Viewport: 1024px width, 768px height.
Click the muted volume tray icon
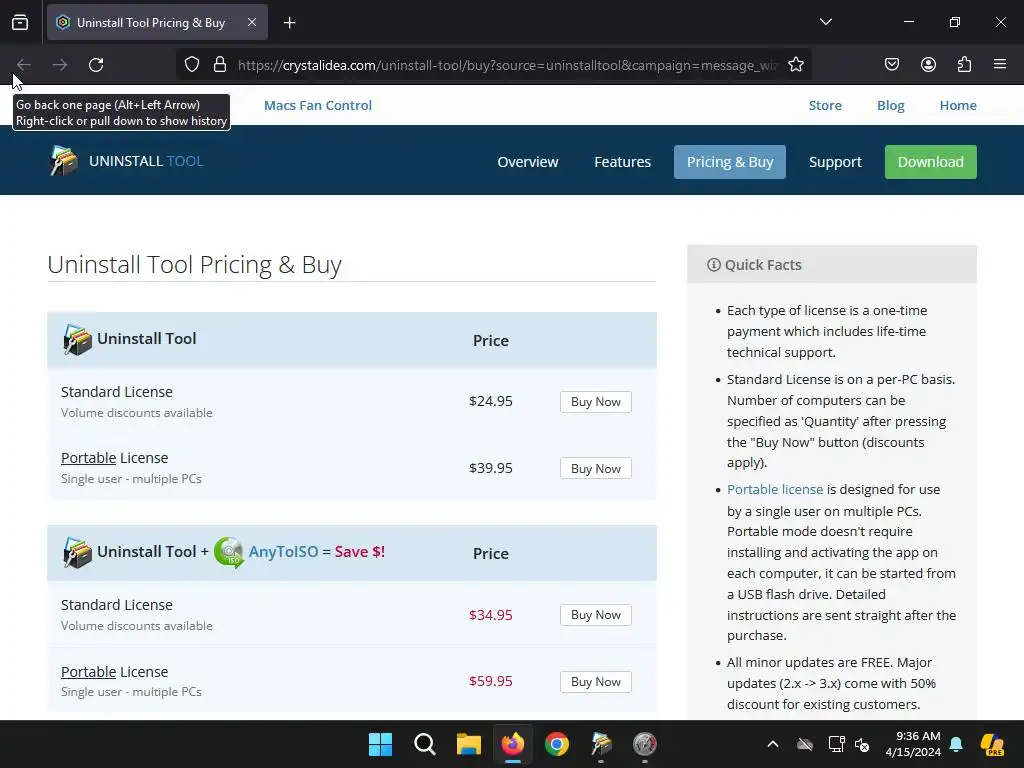click(x=863, y=744)
